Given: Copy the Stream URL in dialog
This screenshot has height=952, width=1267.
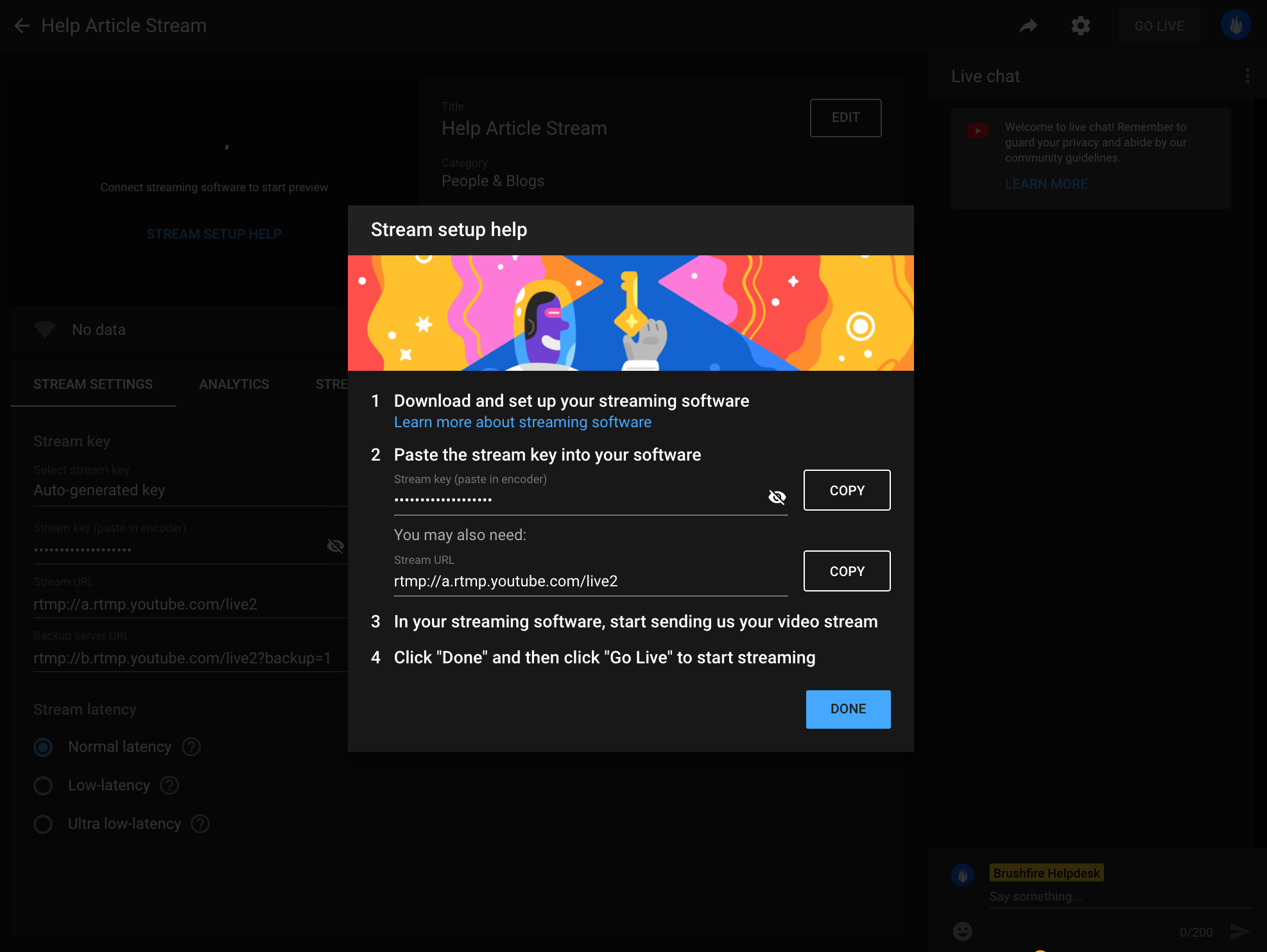Looking at the screenshot, I should coord(847,571).
